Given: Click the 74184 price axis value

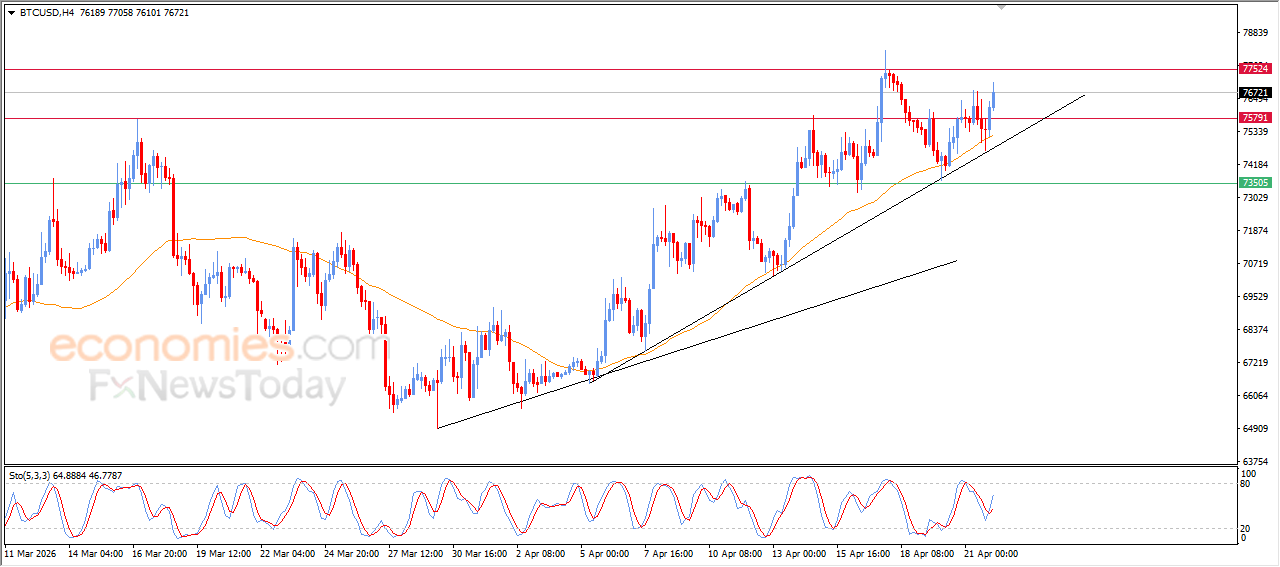Looking at the screenshot, I should click(1256, 164).
